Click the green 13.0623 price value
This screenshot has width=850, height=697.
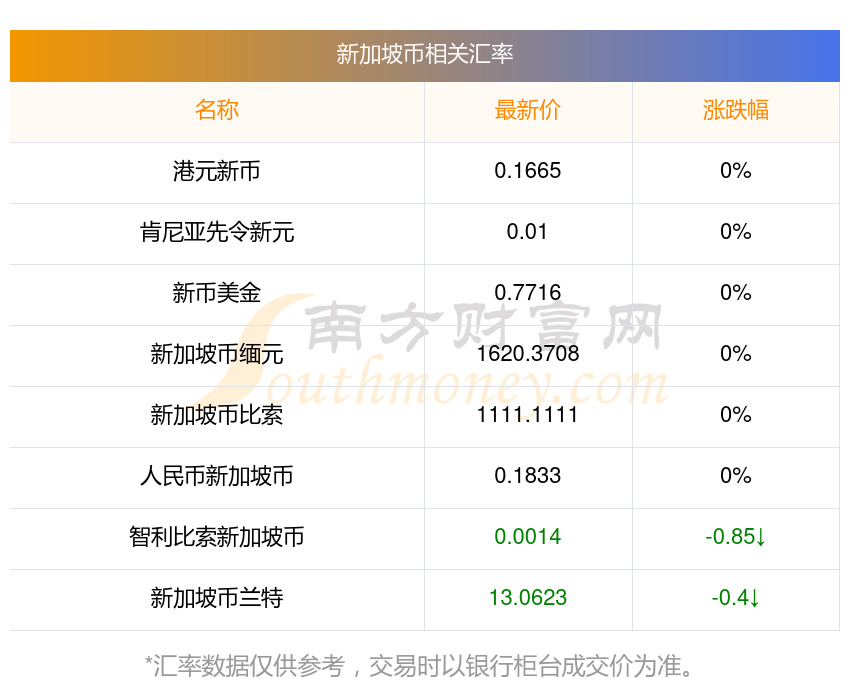pyautogui.click(x=527, y=598)
